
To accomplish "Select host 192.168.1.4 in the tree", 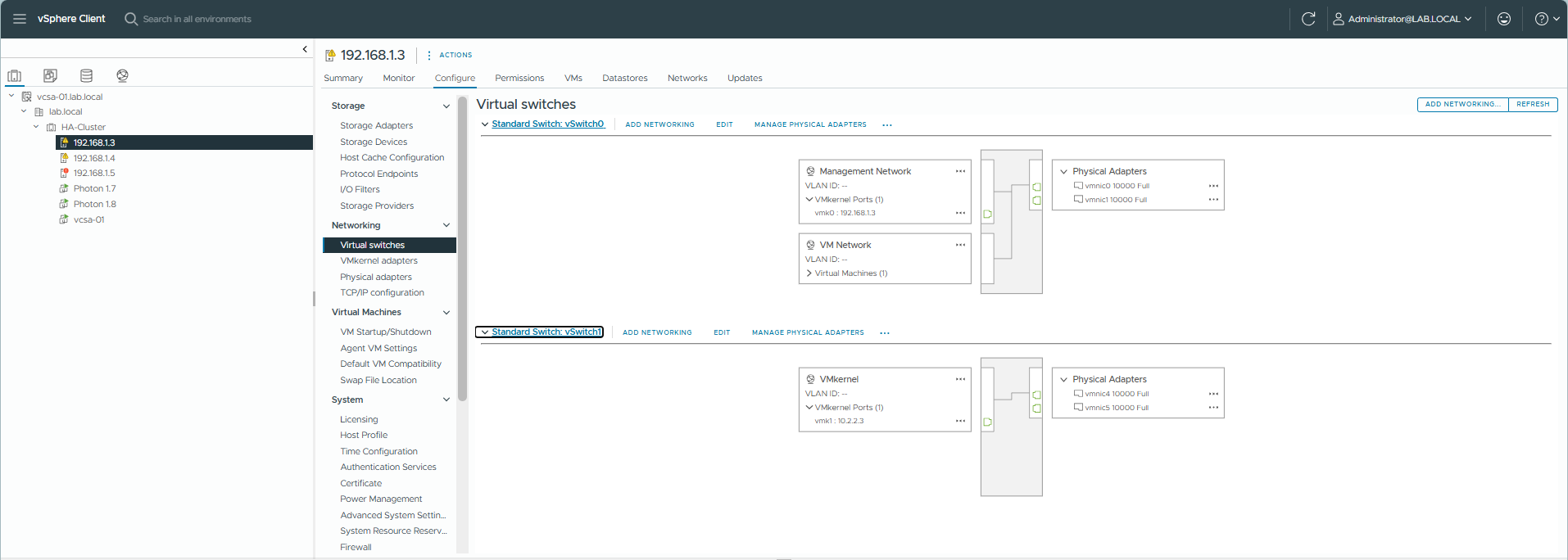I will (94, 158).
